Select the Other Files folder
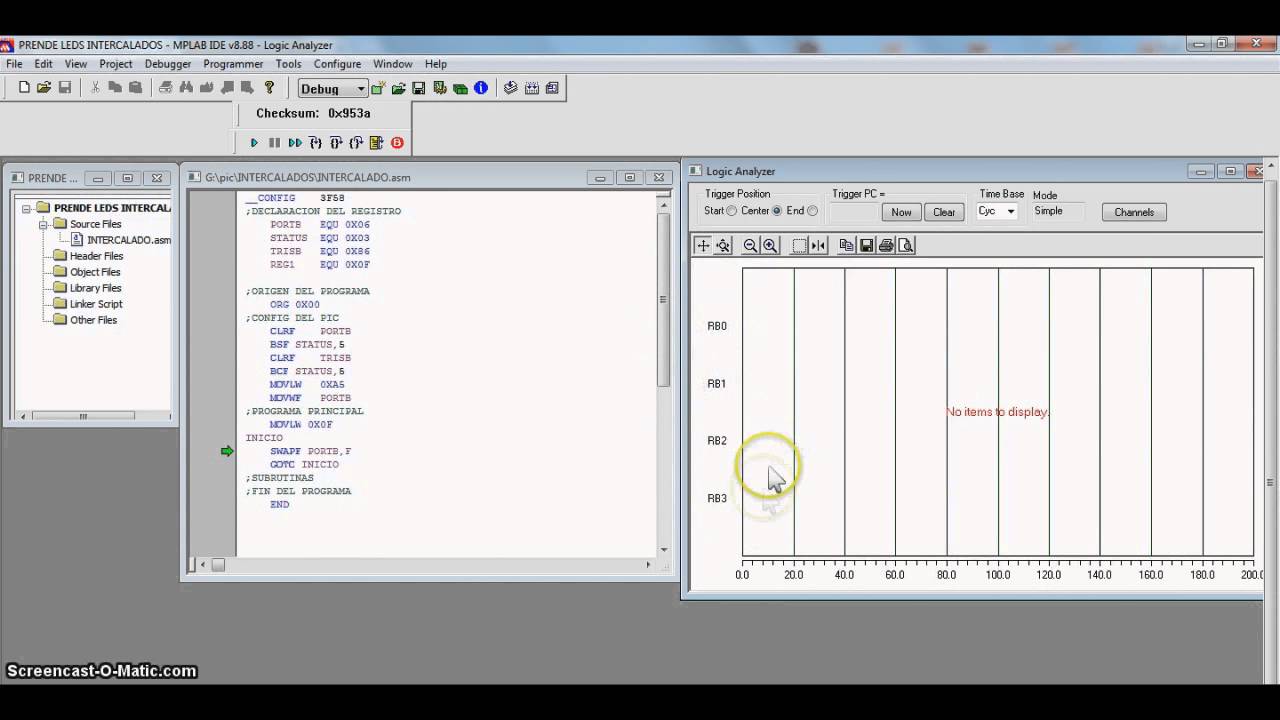The height and width of the screenshot is (720, 1280). (x=93, y=320)
